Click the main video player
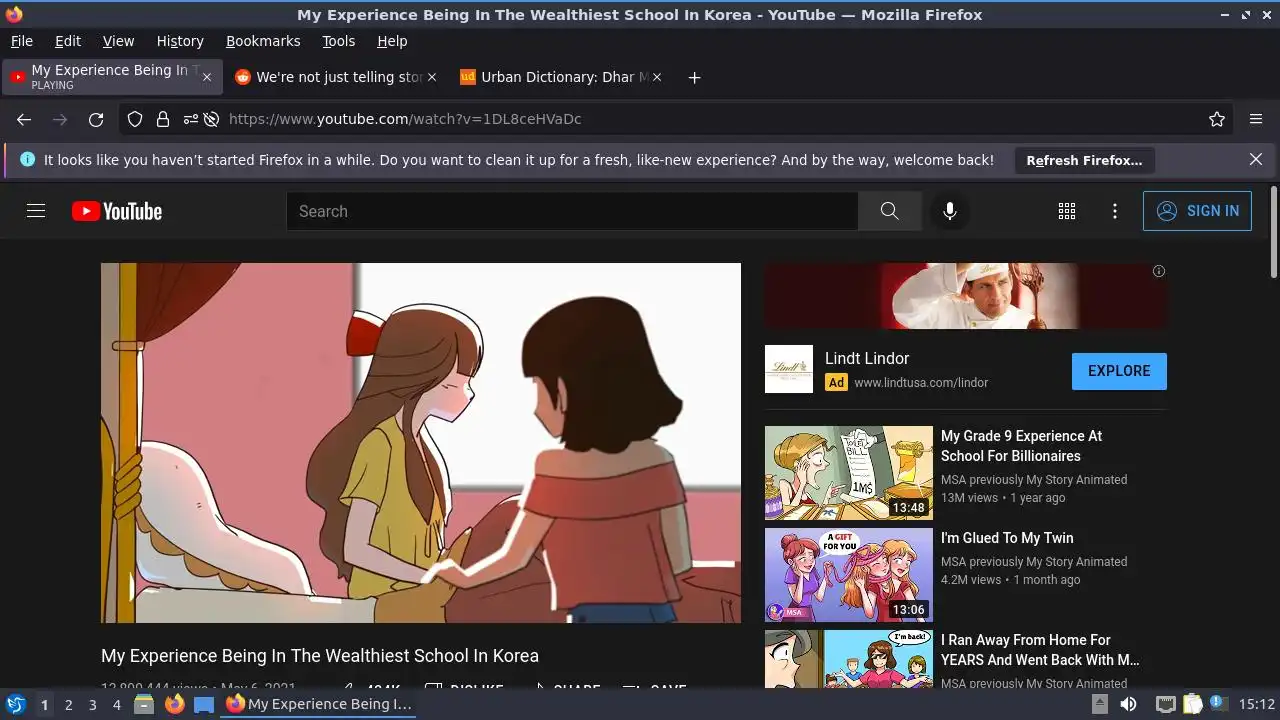 (x=421, y=443)
